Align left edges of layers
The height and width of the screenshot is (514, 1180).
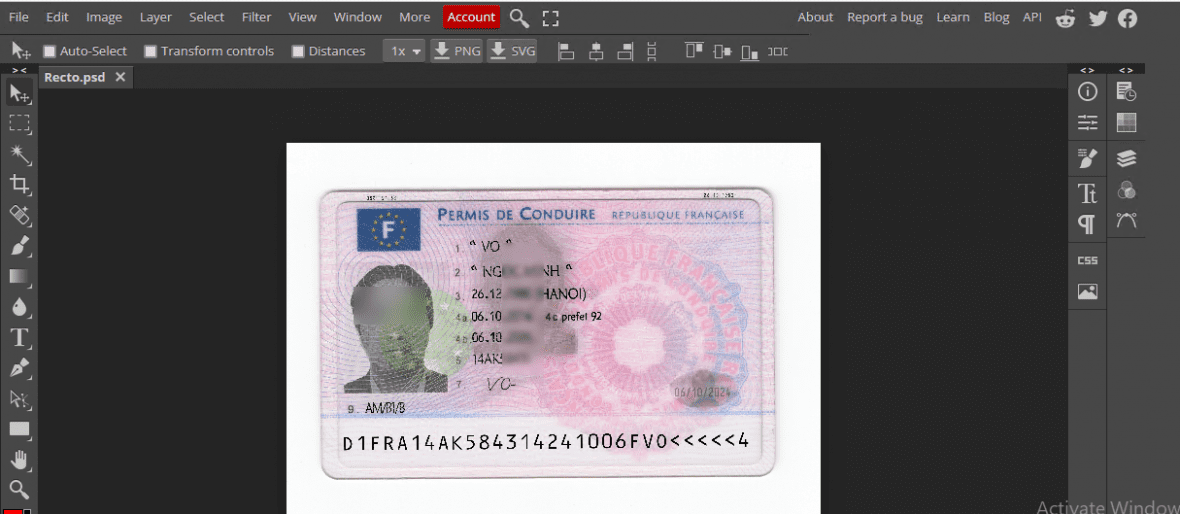tap(566, 51)
